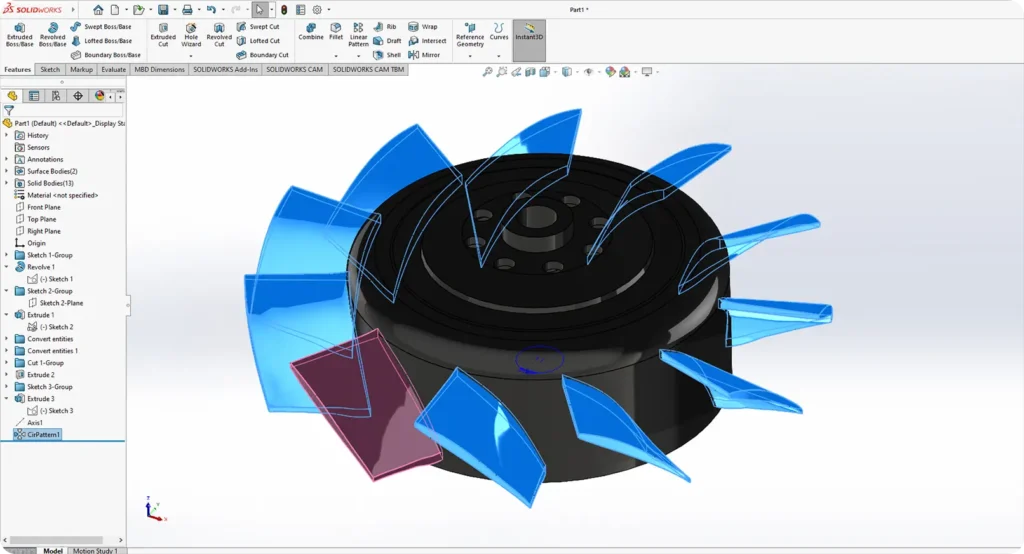The height and width of the screenshot is (554, 1024).
Task: Expand the Solid Bodies(13) folder
Action: tap(7, 183)
